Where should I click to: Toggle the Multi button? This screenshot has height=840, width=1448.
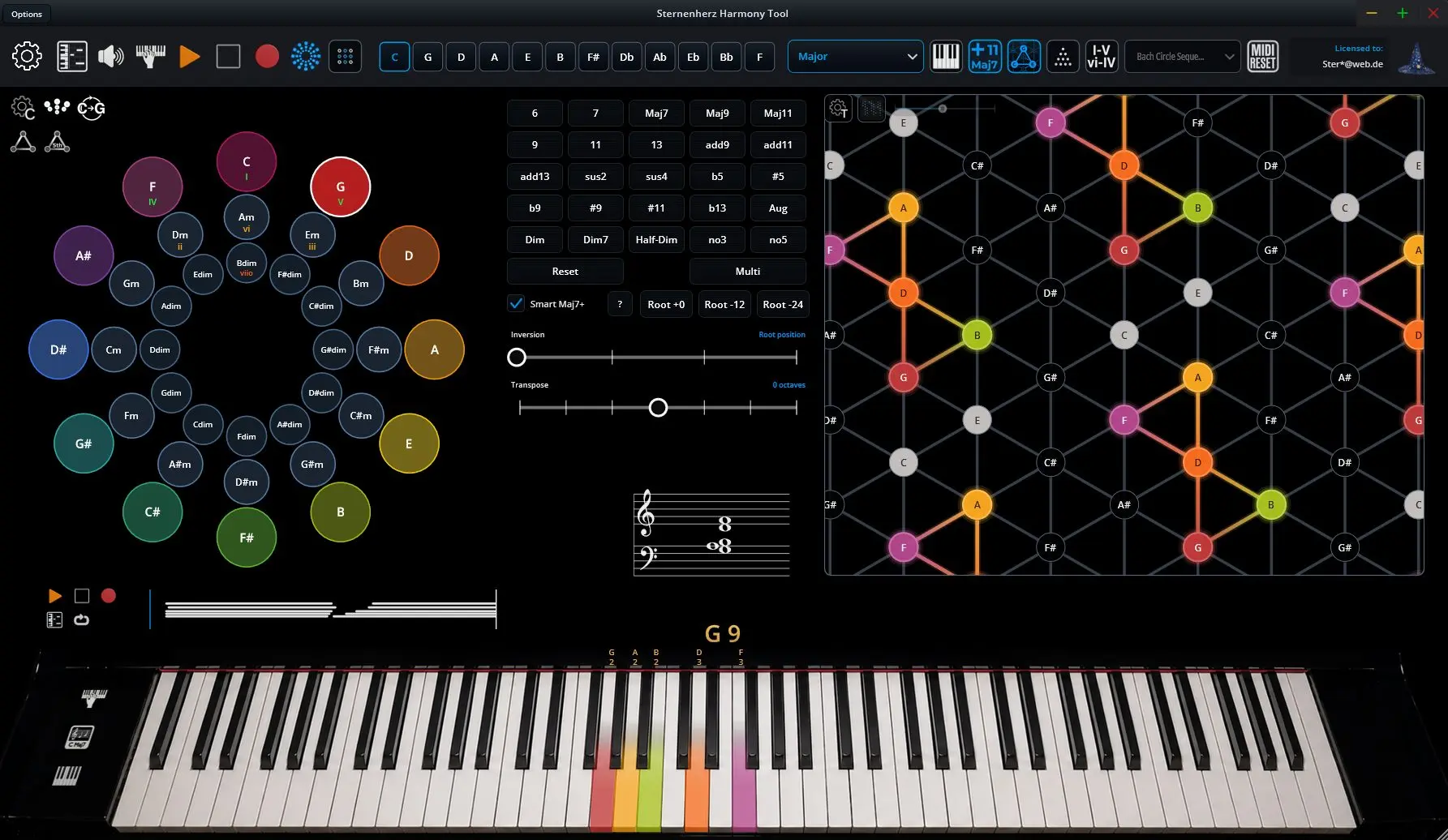point(748,271)
